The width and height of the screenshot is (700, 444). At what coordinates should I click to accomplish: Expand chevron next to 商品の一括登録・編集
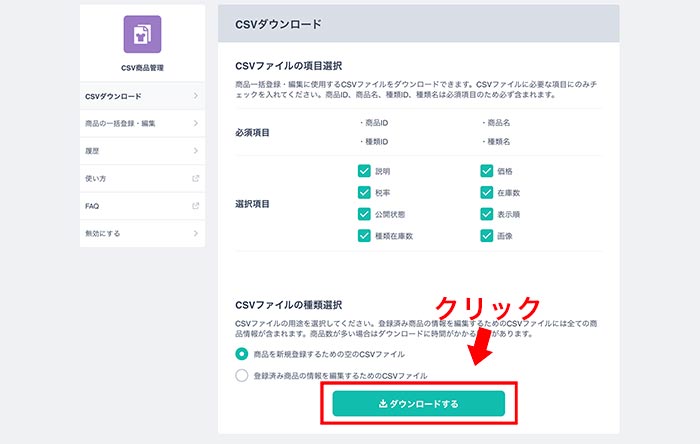(x=196, y=123)
